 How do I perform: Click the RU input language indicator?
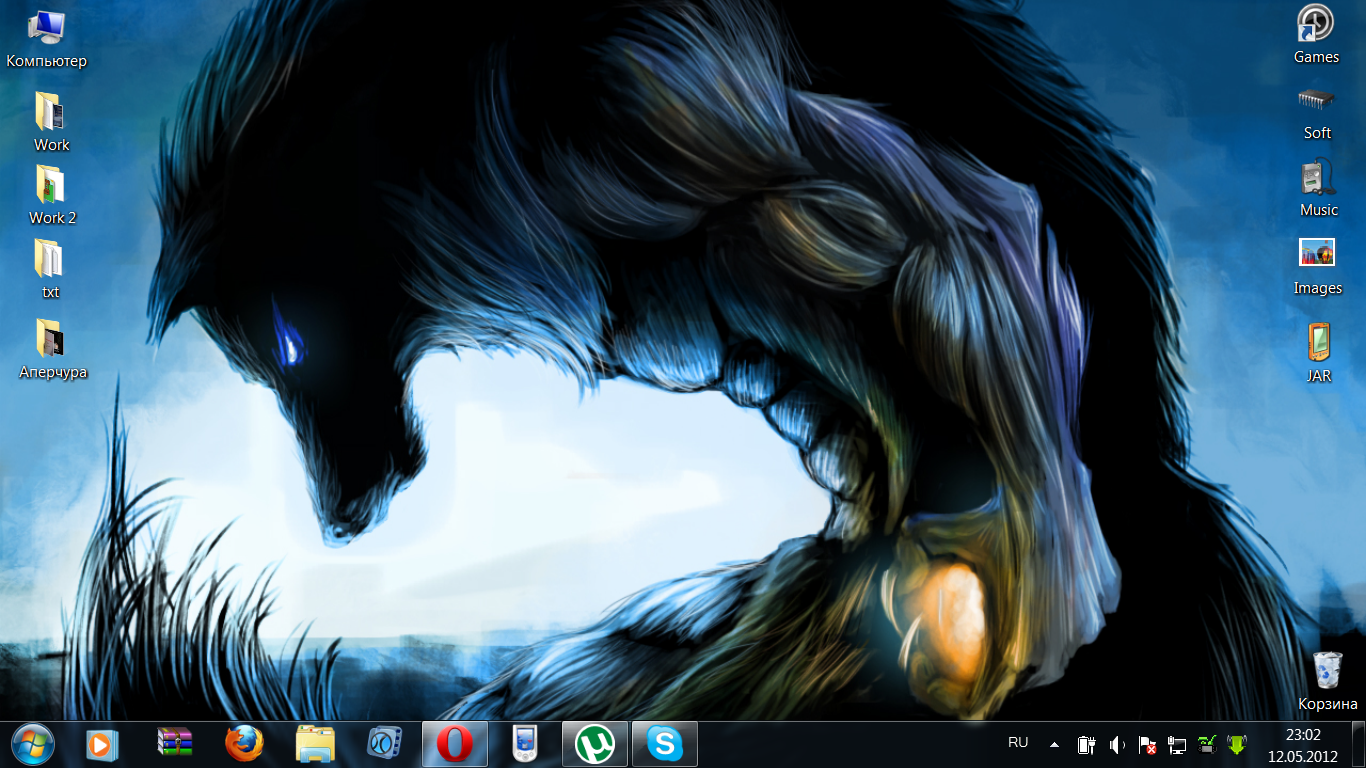tap(1018, 743)
